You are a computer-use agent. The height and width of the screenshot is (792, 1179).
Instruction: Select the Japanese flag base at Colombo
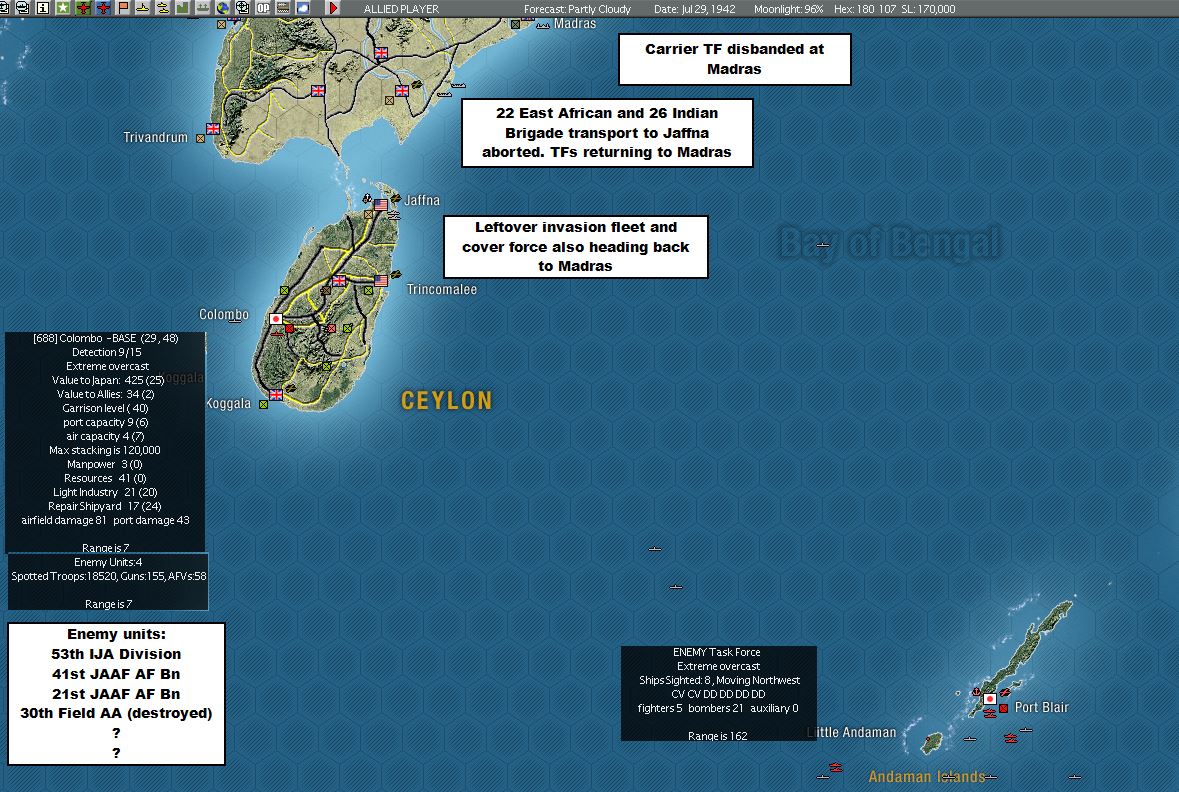coord(276,319)
